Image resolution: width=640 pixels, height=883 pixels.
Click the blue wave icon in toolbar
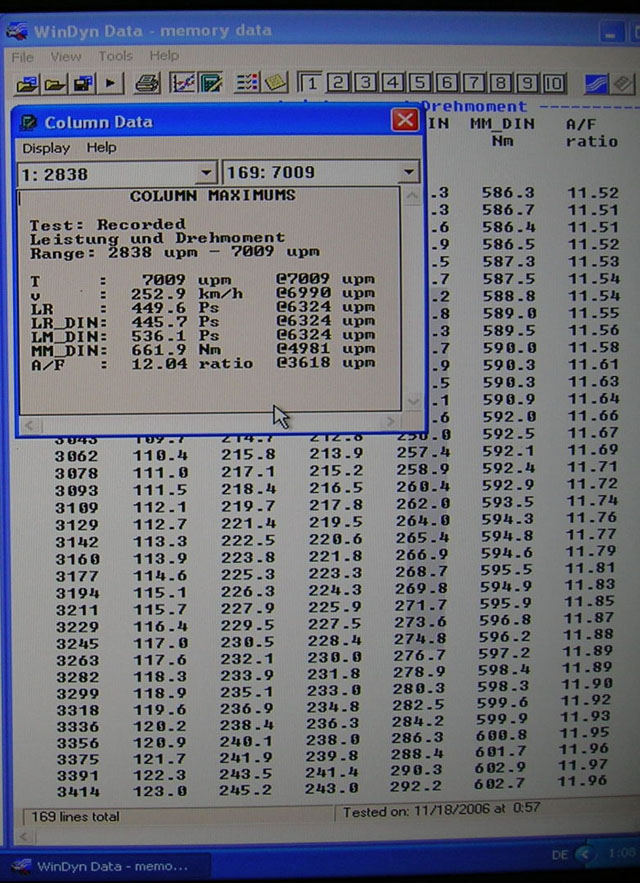tap(597, 84)
